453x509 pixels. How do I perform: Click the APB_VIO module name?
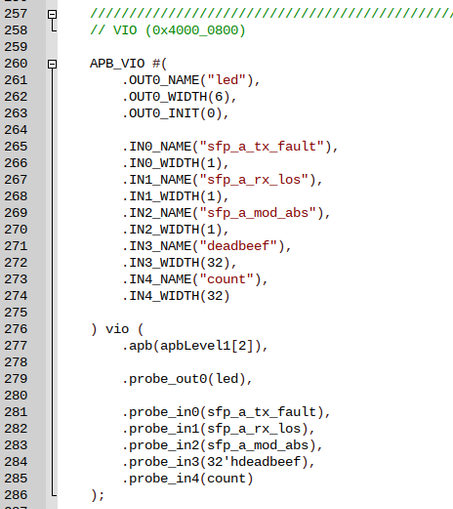pos(117,64)
